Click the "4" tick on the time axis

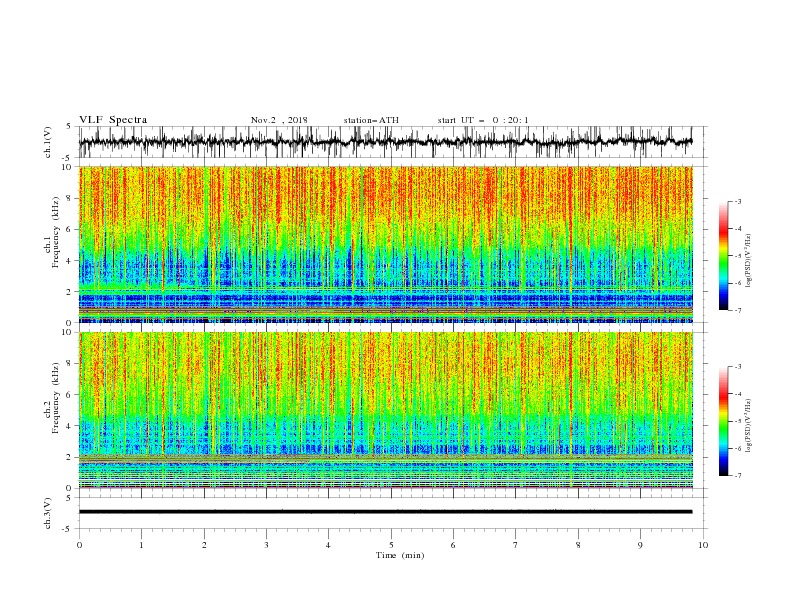328,545
